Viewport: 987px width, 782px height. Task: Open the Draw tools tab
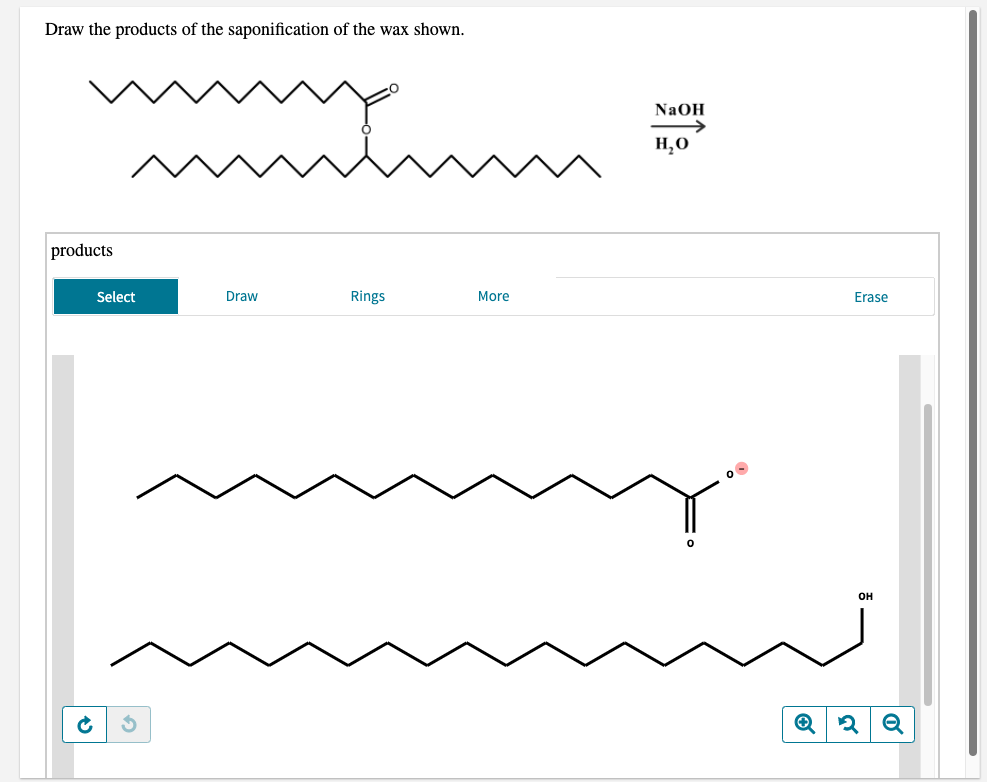[241, 296]
